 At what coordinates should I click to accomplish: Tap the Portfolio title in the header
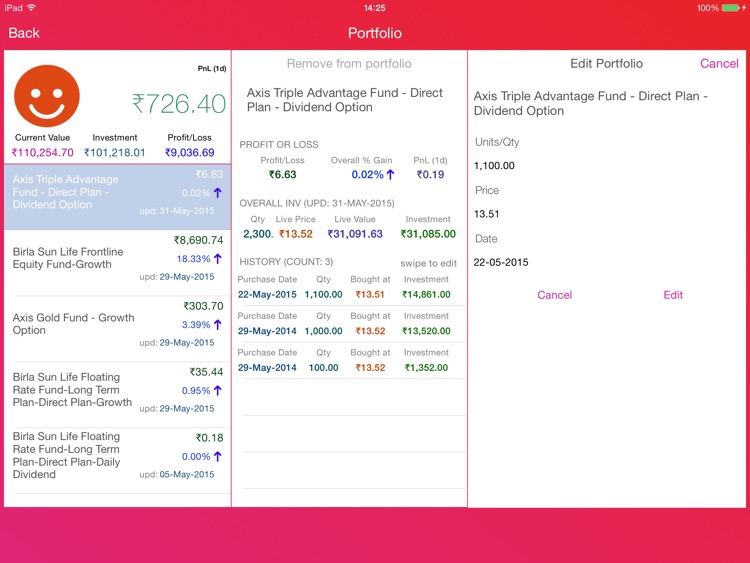point(375,33)
